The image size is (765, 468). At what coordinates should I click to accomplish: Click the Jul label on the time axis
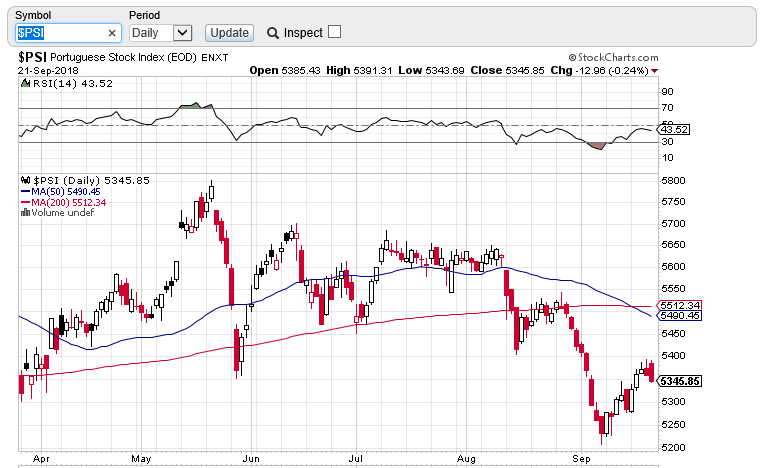(356, 459)
